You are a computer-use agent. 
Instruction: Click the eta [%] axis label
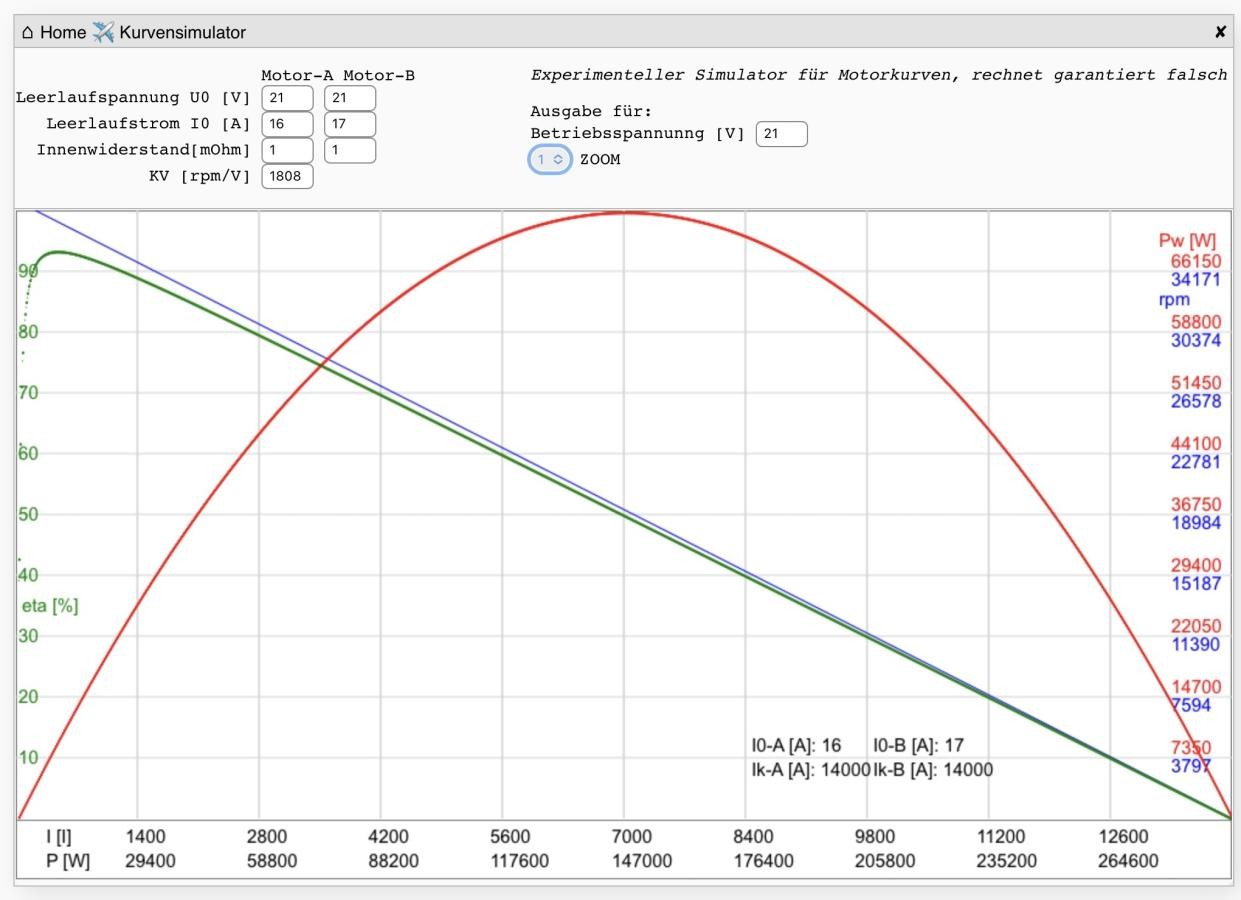click(x=50, y=606)
